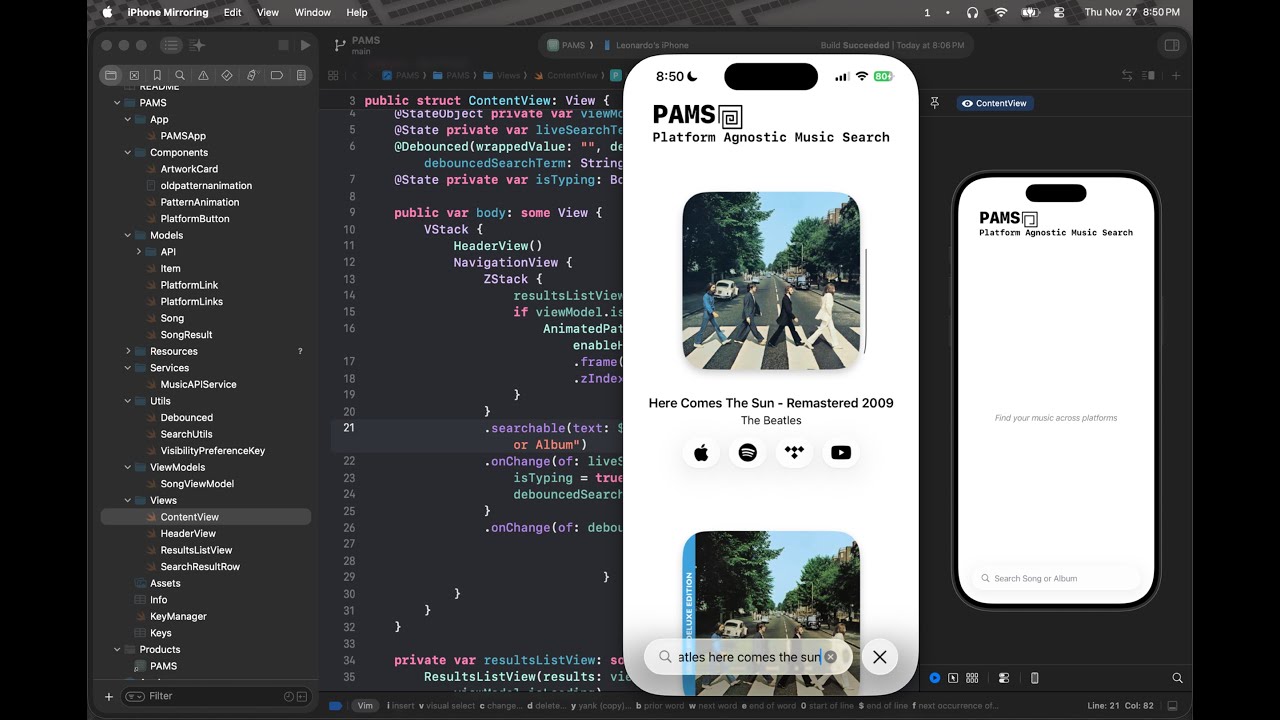Select ArtworkCard file in navigator

click(189, 169)
